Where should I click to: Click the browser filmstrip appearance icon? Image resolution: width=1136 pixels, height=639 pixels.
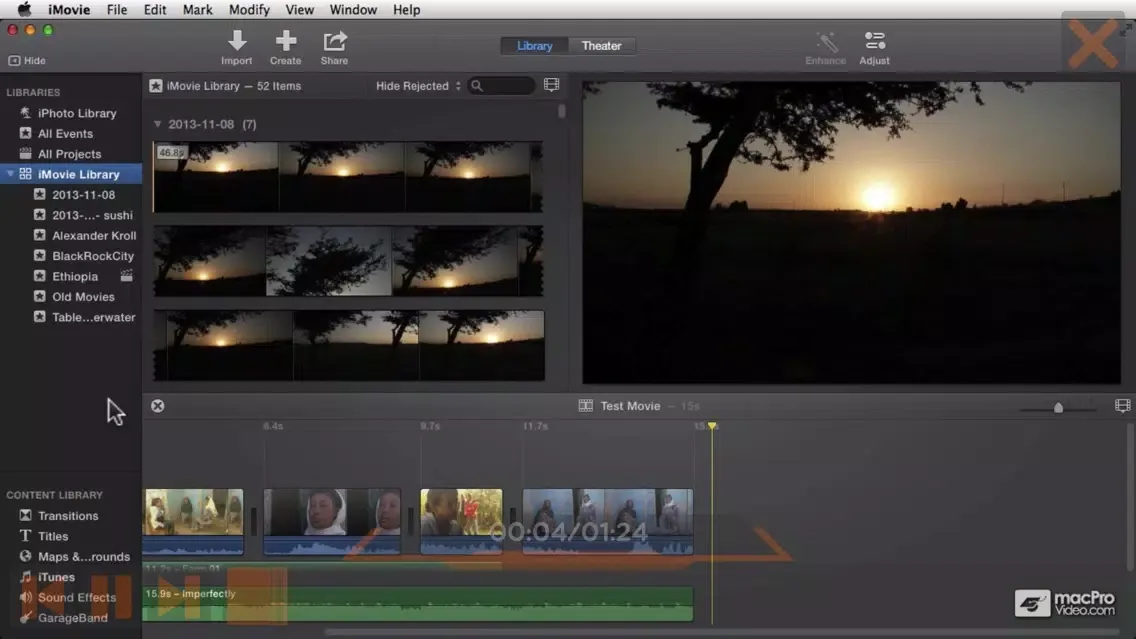click(x=551, y=85)
